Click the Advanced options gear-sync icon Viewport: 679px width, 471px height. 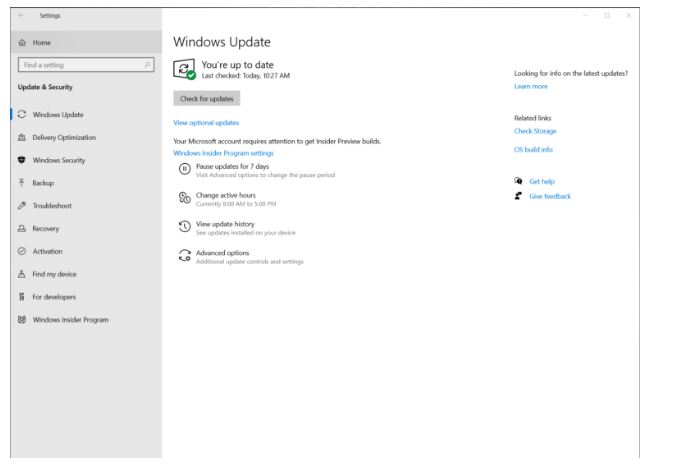pos(185,255)
